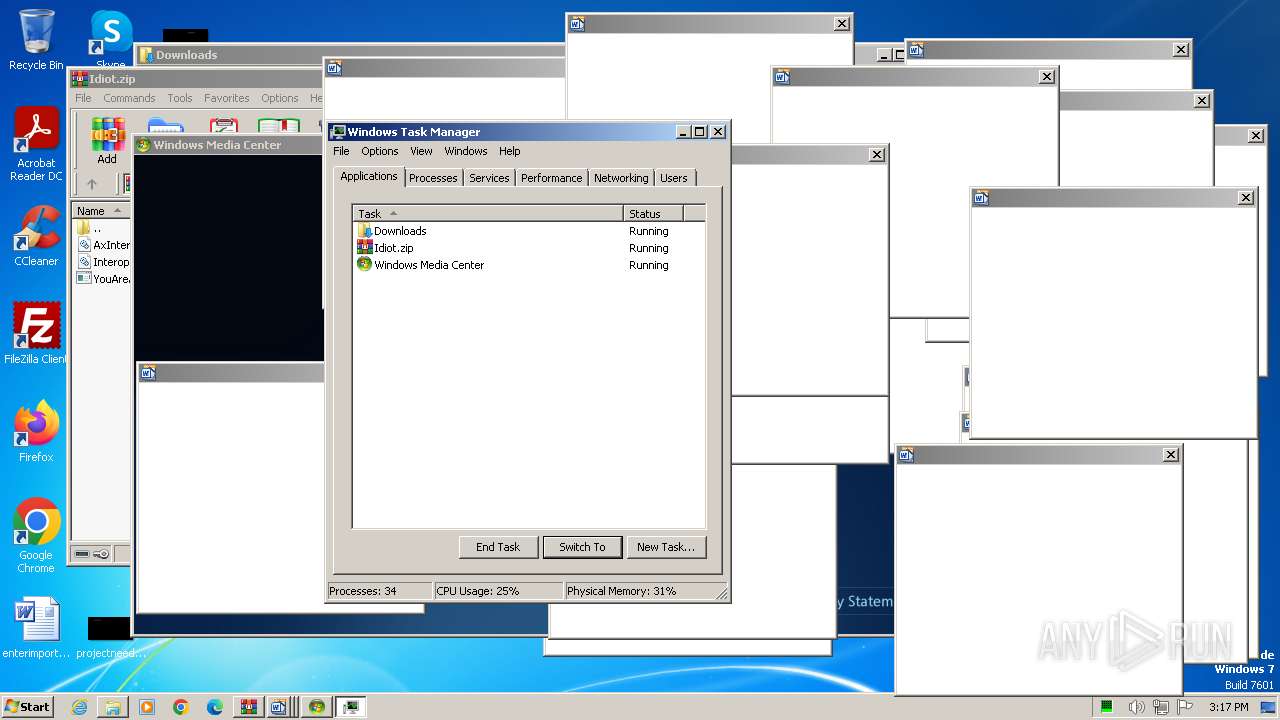1280x720 pixels.
Task: Open the network status tray icon
Action: [x=1162, y=707]
